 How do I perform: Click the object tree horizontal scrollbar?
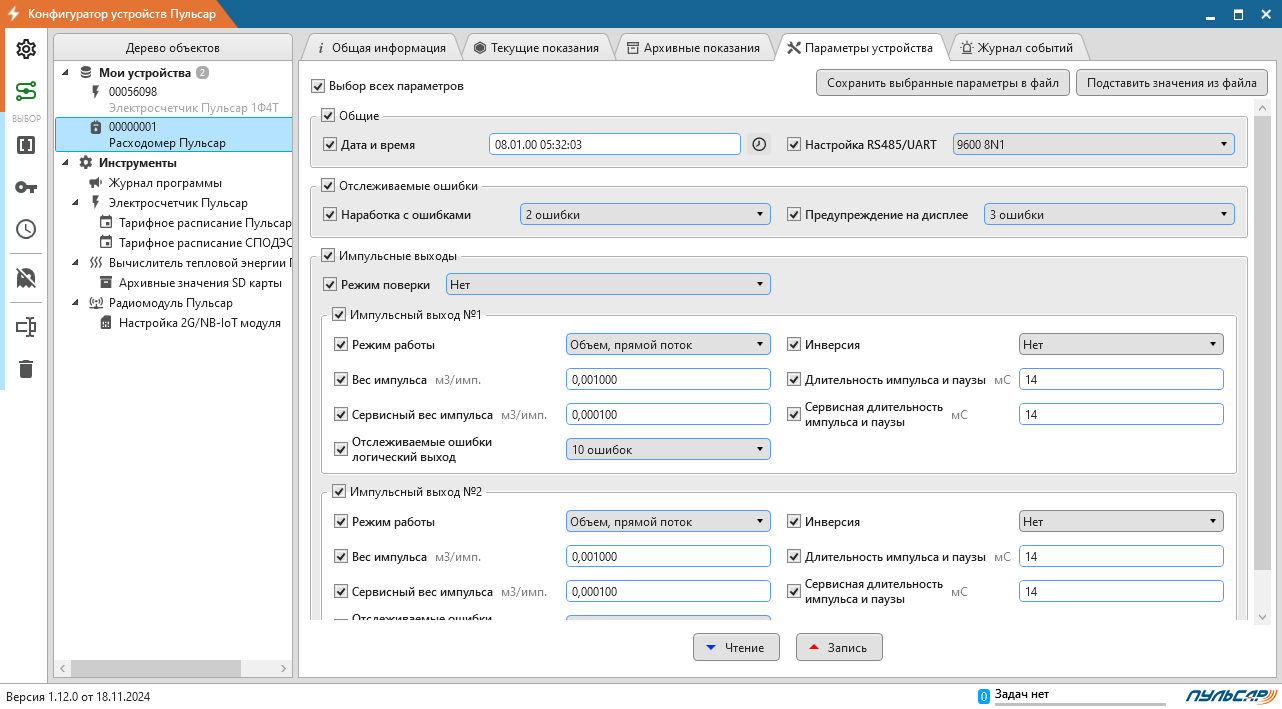pos(158,668)
